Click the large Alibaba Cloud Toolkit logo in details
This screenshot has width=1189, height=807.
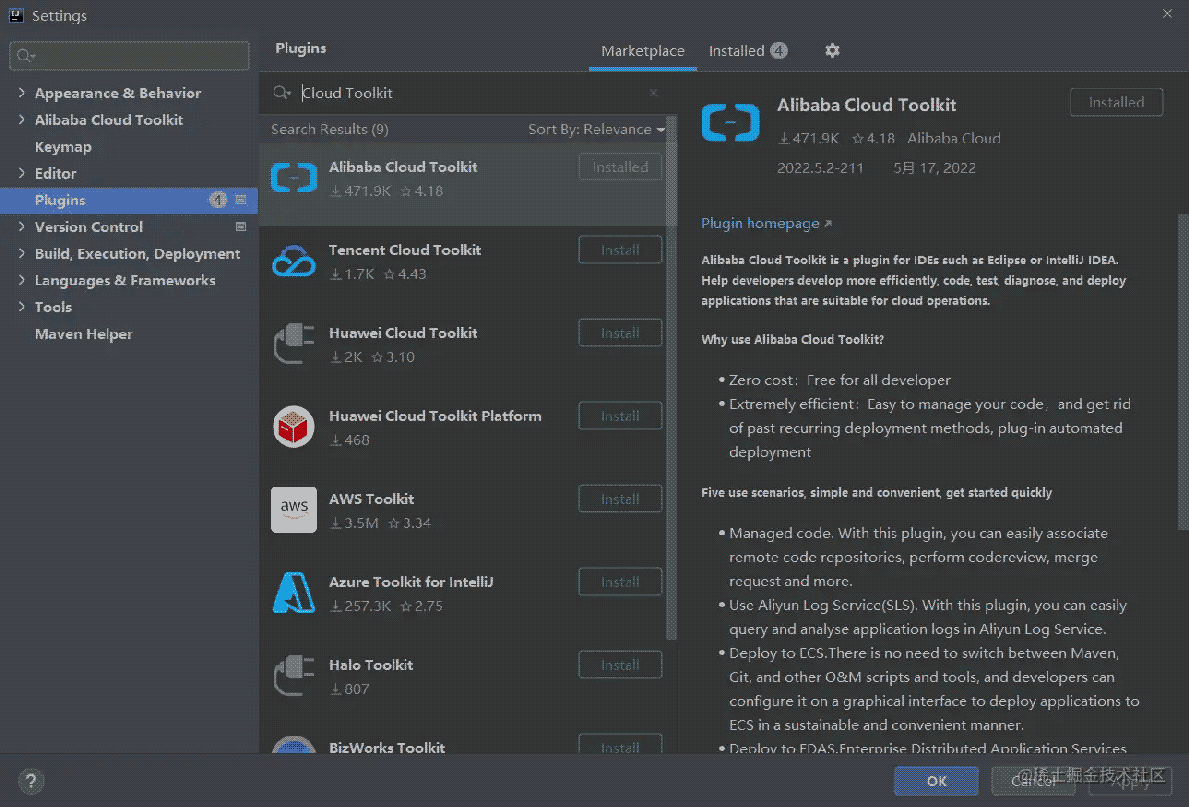(x=730, y=122)
